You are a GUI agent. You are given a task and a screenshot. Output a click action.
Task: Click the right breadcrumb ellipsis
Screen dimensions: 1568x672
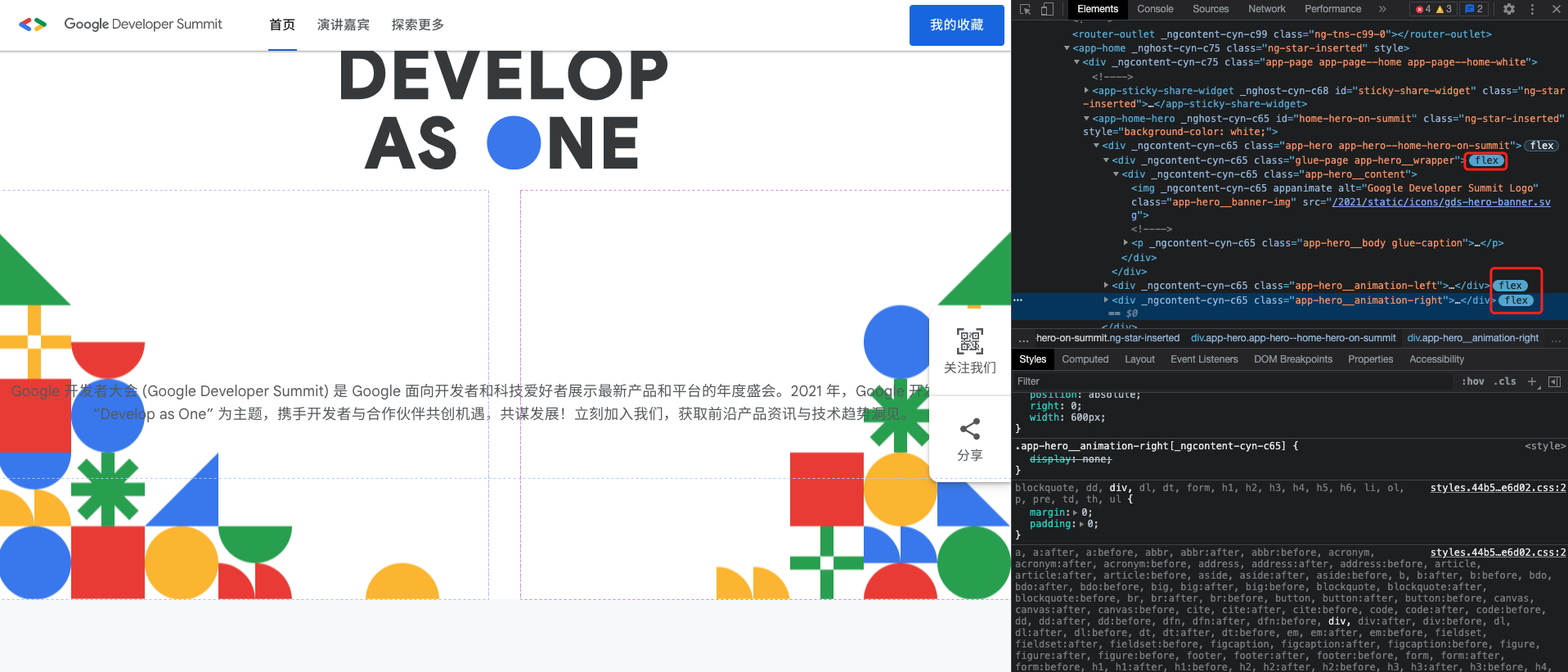[1556, 339]
